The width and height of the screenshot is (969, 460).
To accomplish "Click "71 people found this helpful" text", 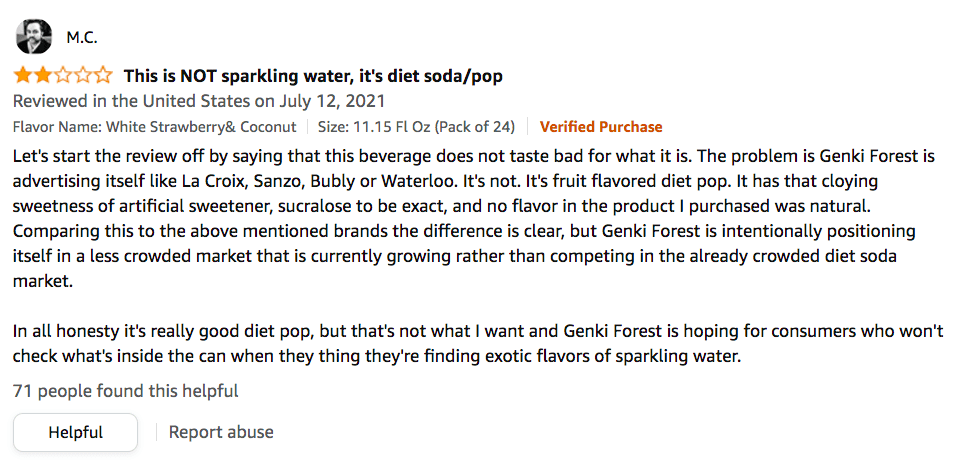I will 126,391.
